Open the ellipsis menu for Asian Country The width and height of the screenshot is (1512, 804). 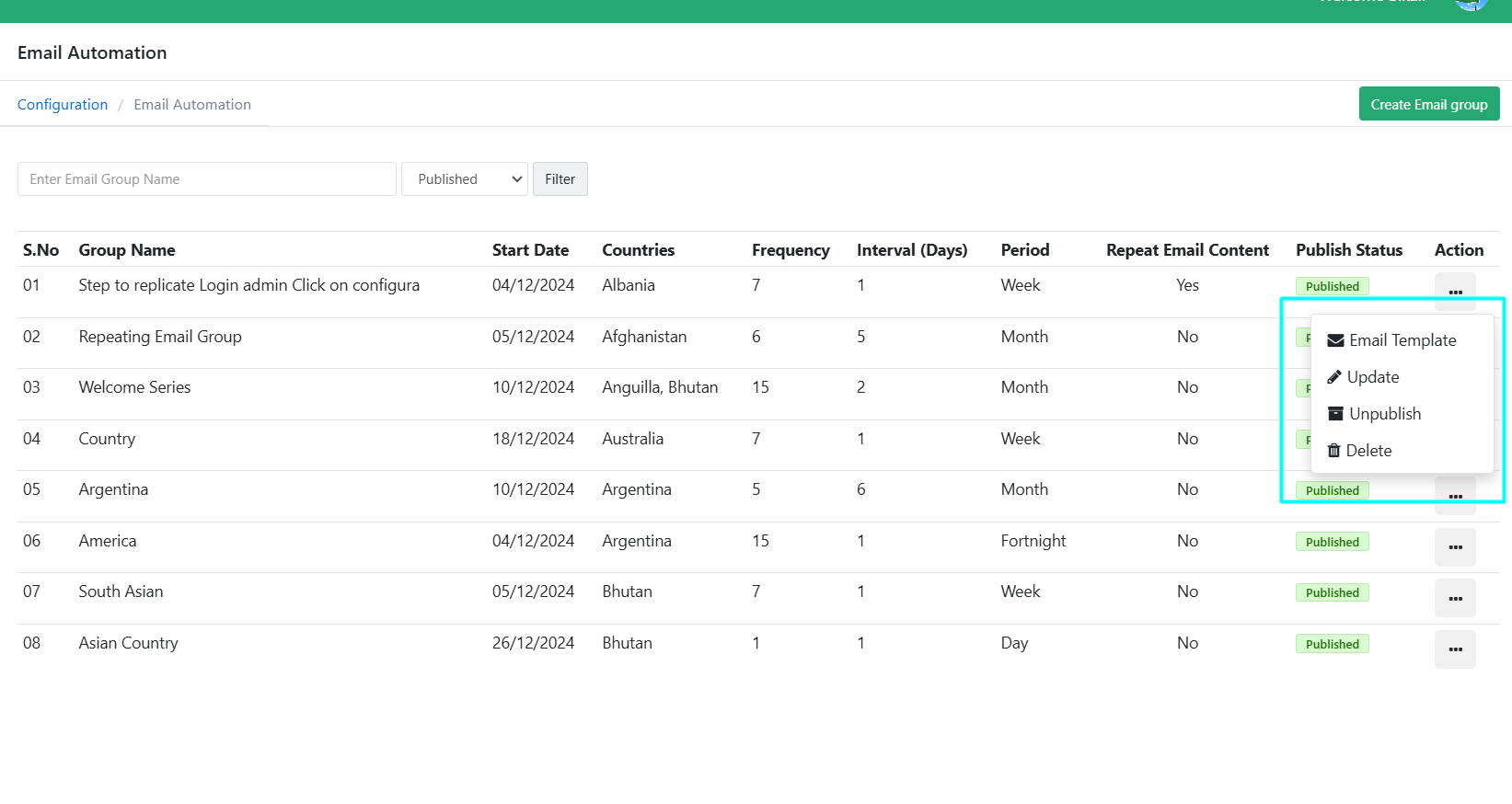1454,649
